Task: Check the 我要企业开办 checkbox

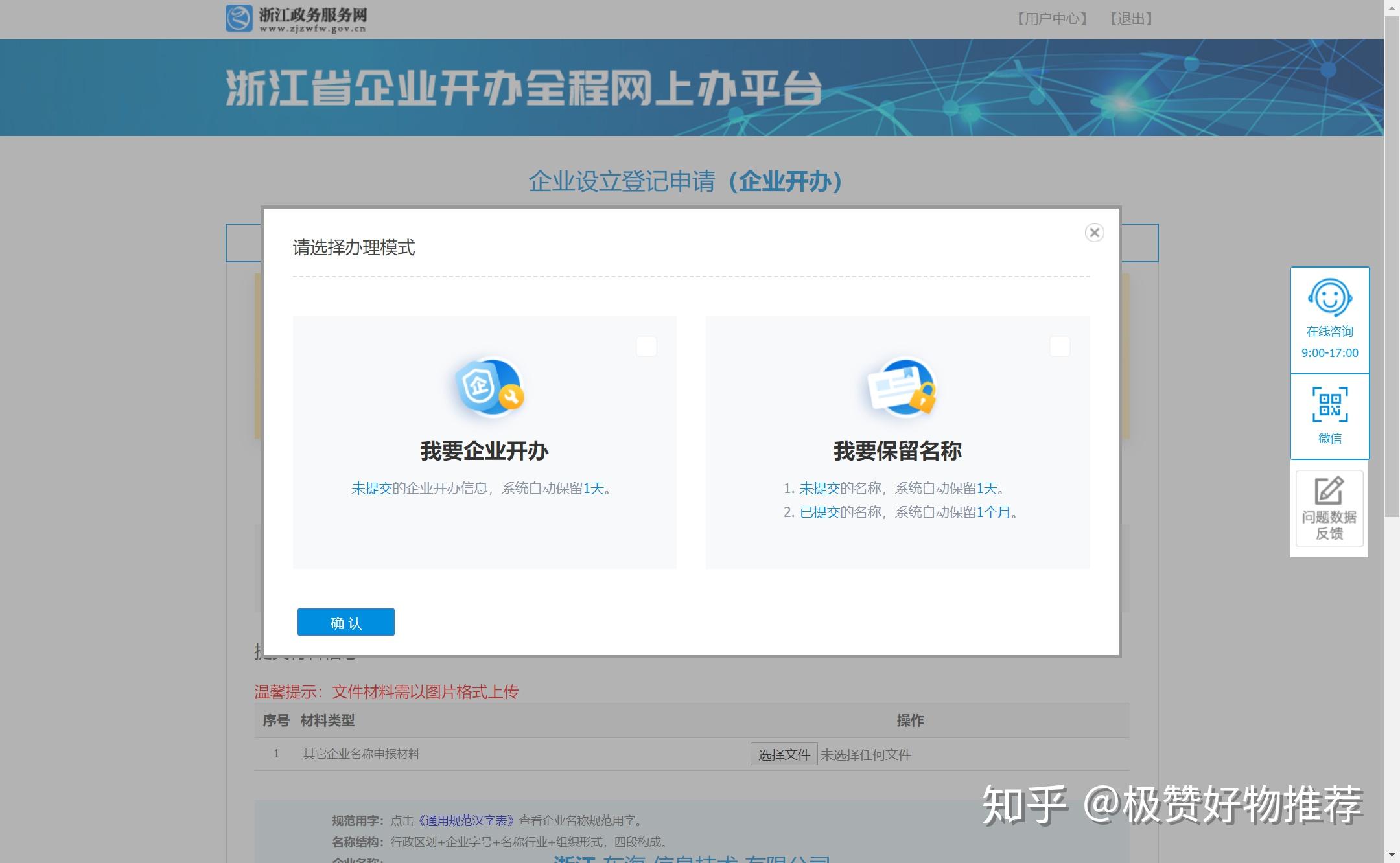Action: (x=646, y=347)
